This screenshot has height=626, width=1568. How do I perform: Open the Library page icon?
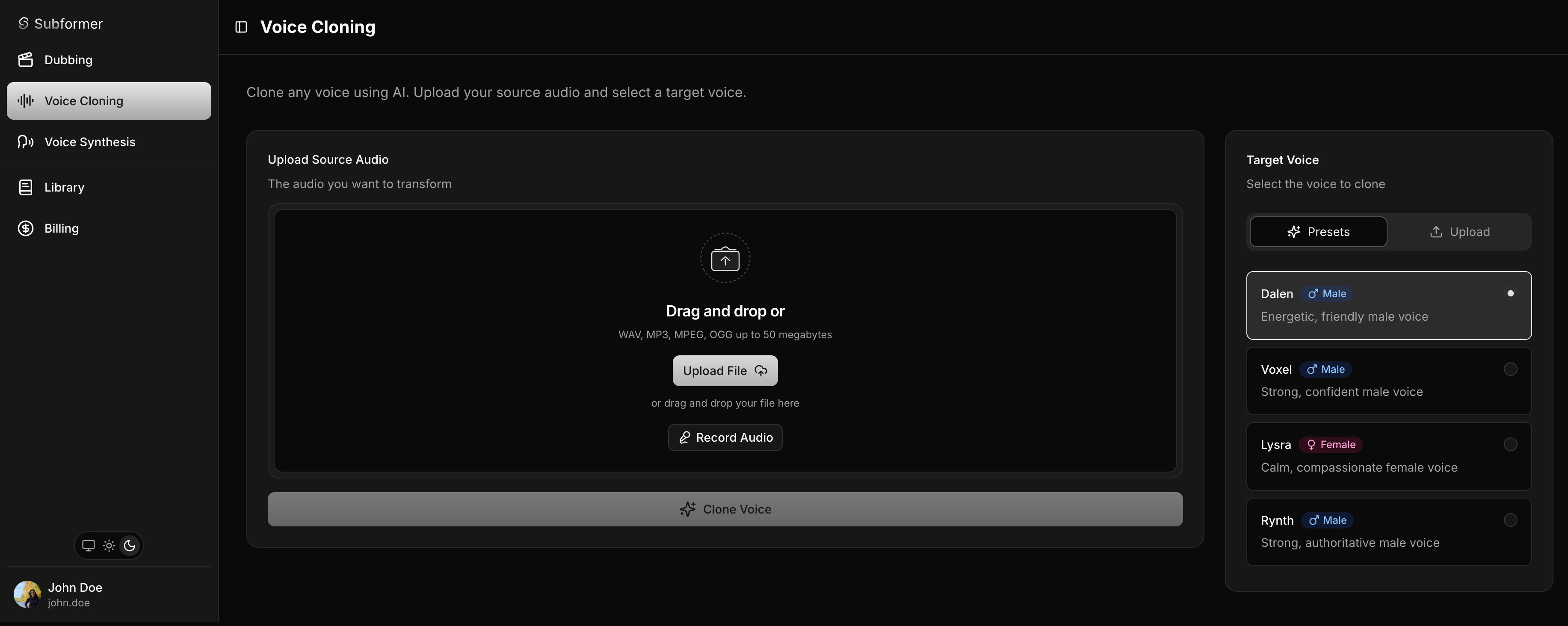click(25, 187)
